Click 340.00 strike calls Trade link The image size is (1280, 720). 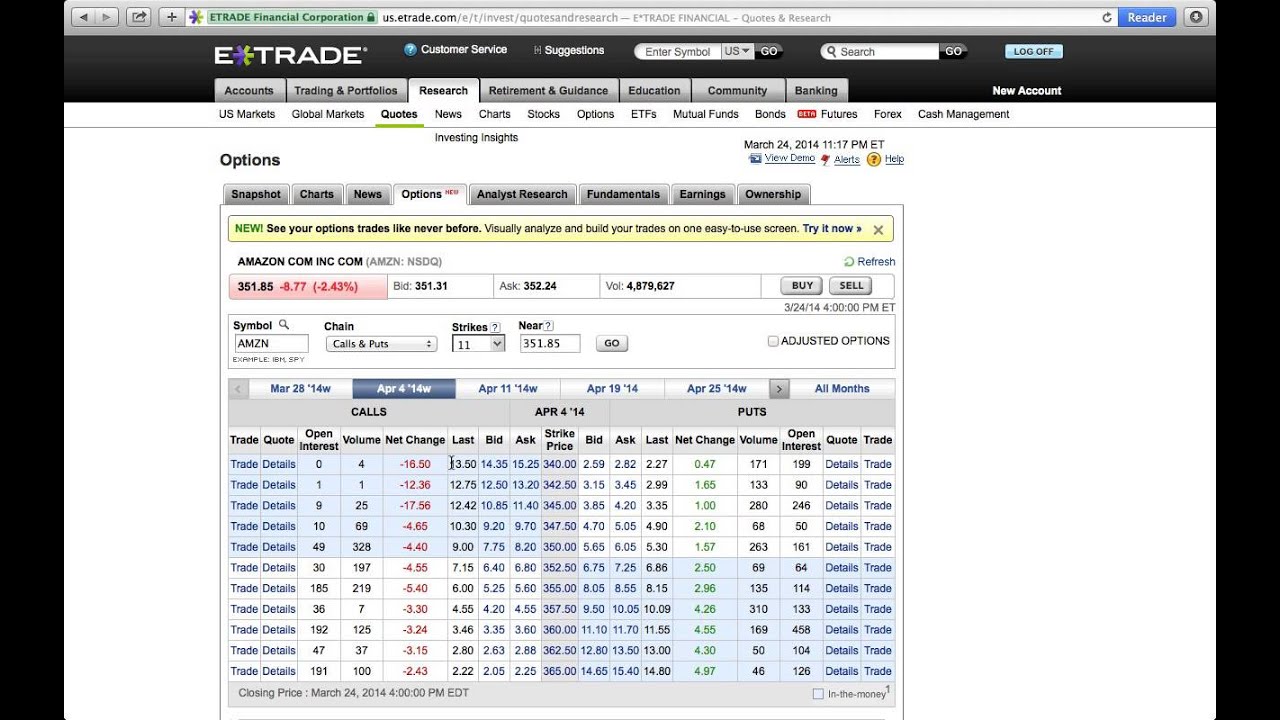pyautogui.click(x=244, y=464)
